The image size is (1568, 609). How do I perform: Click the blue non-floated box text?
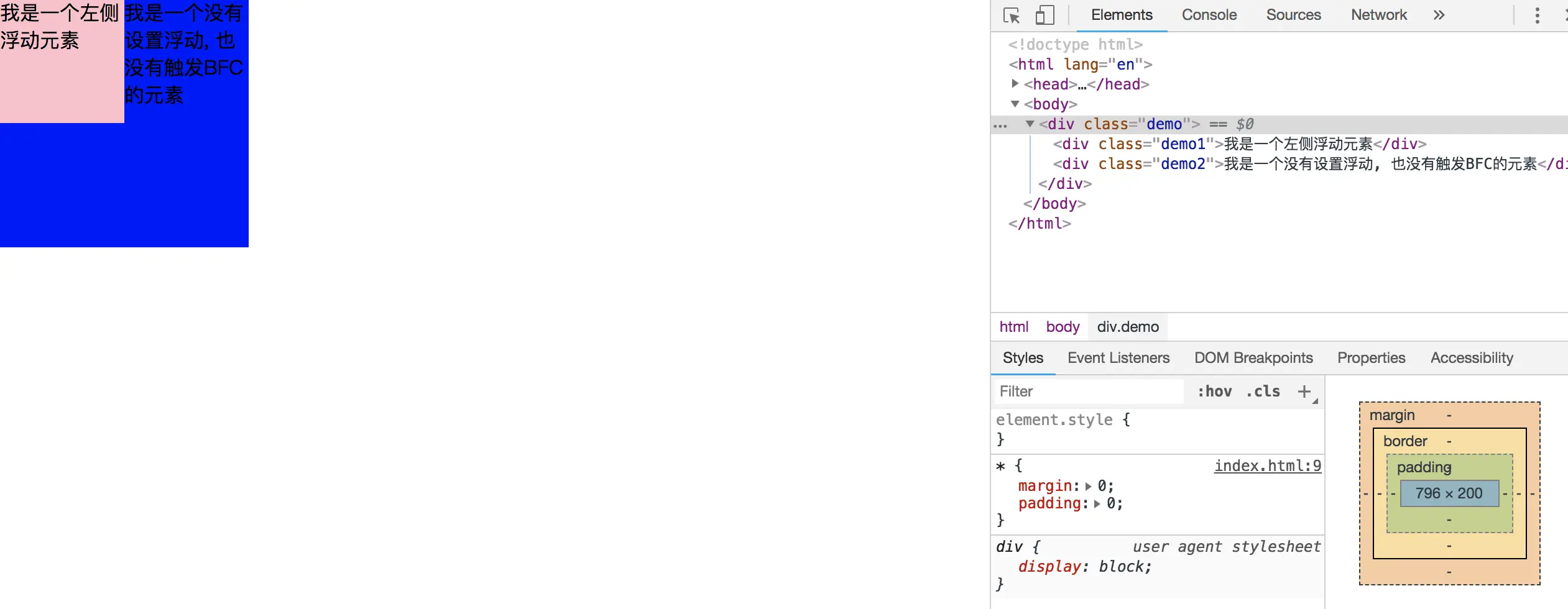pyautogui.click(x=184, y=54)
